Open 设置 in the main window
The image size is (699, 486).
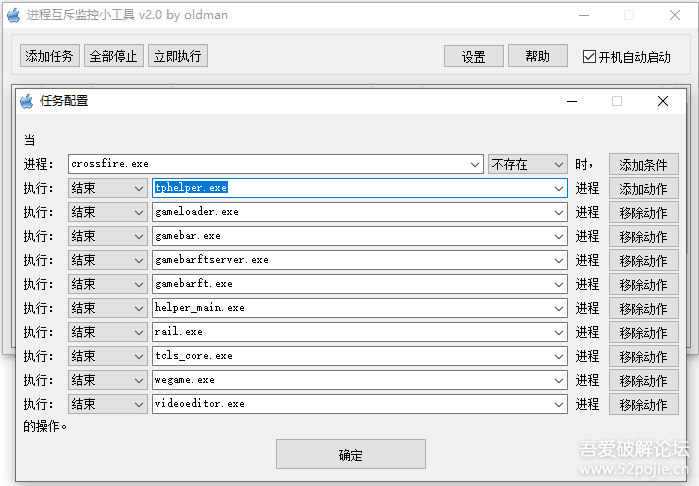(x=473, y=56)
